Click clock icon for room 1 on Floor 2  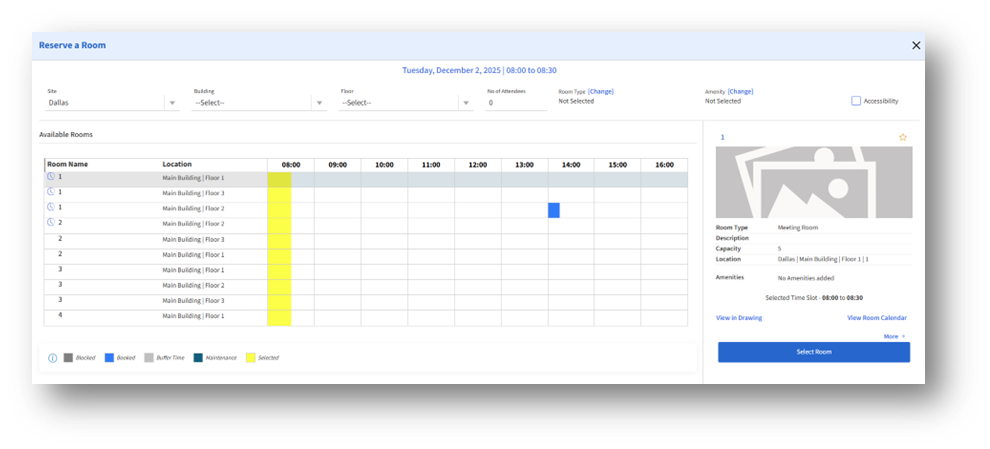(51, 207)
